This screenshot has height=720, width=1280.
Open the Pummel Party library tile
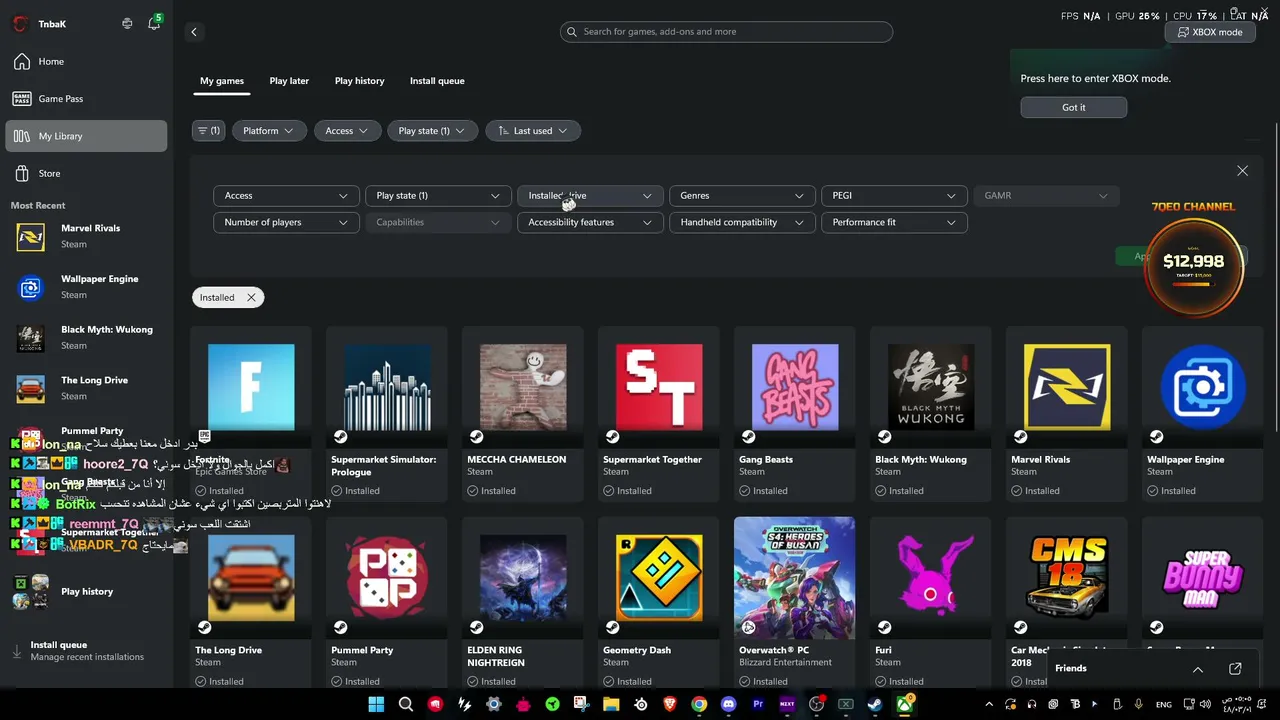[387, 603]
